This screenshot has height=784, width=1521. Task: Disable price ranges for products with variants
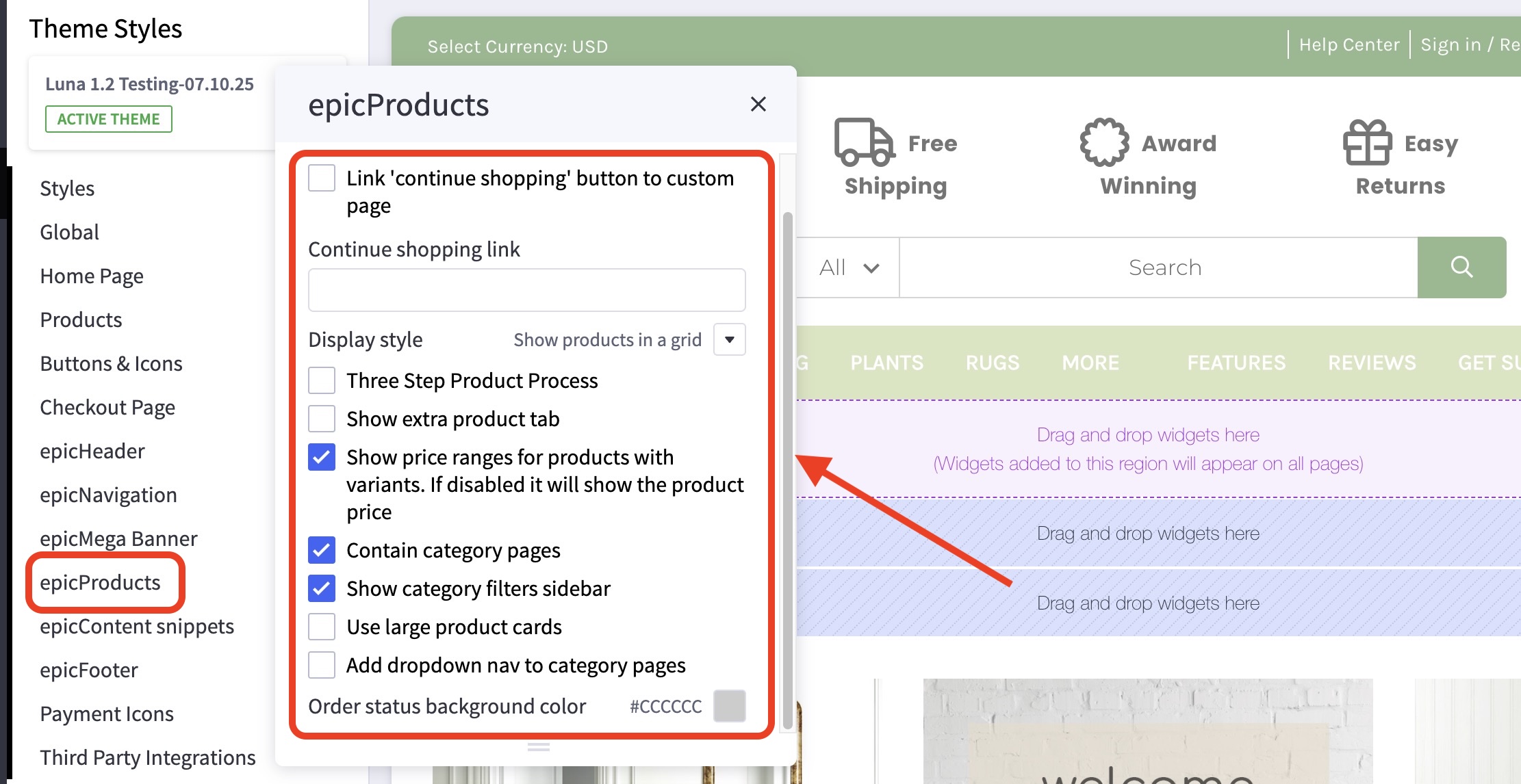click(321, 457)
